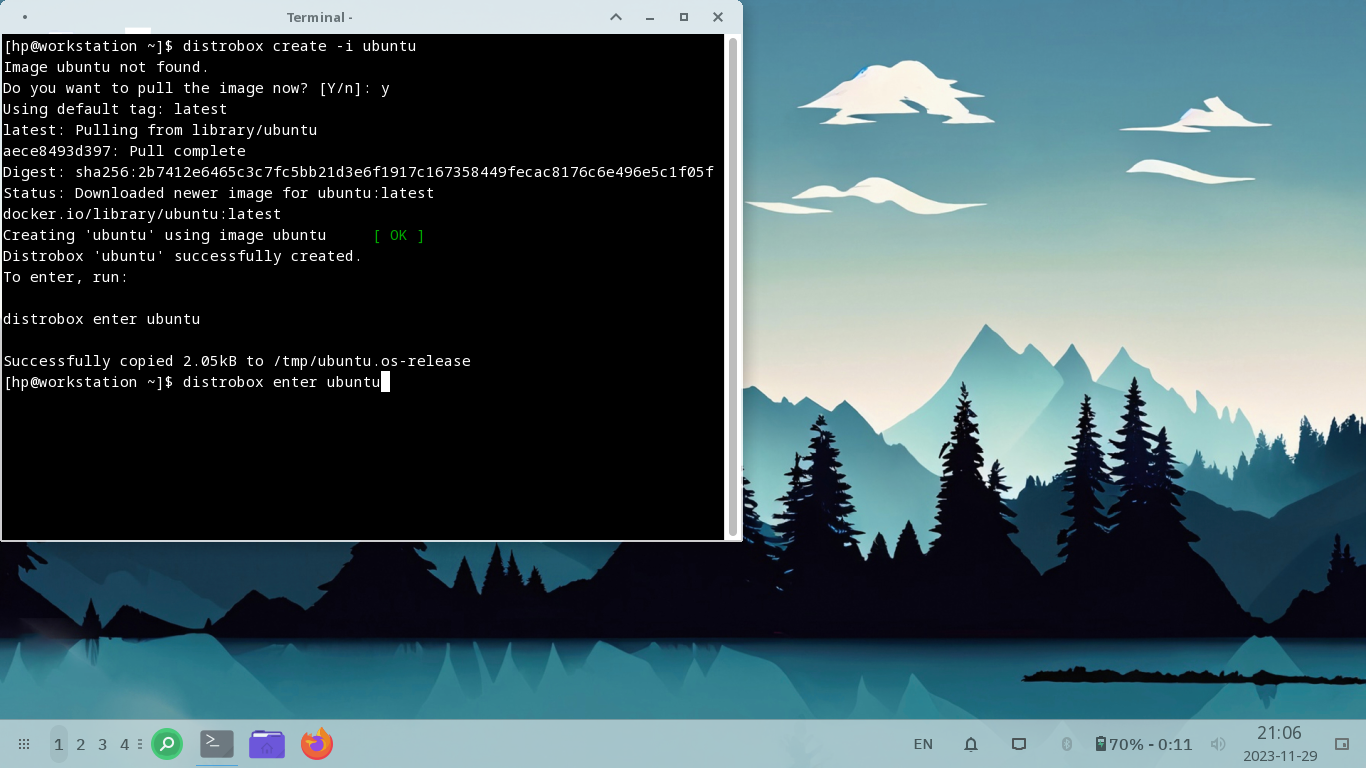Open the notifications bell

tap(971, 744)
